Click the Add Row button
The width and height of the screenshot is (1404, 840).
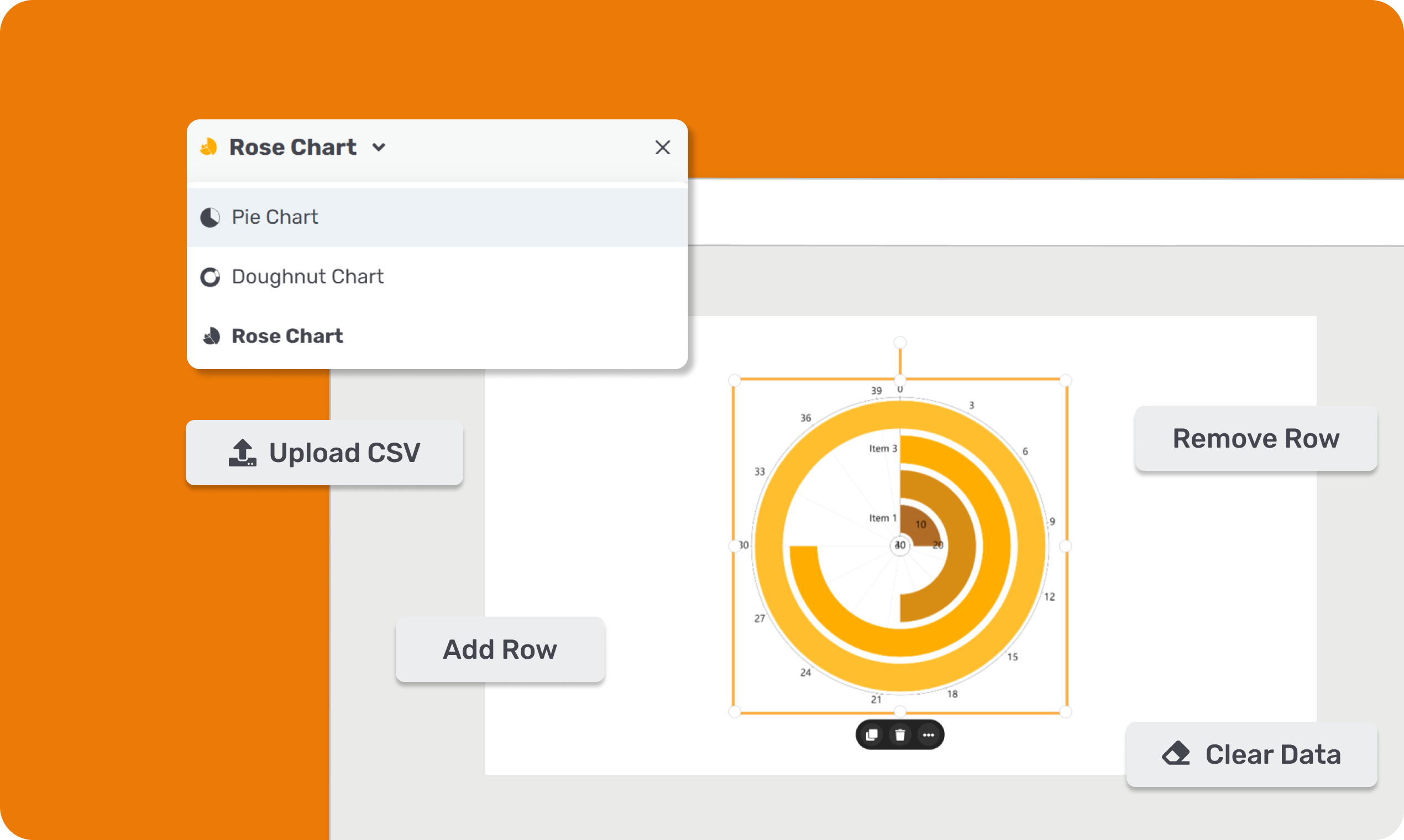pyautogui.click(x=500, y=649)
